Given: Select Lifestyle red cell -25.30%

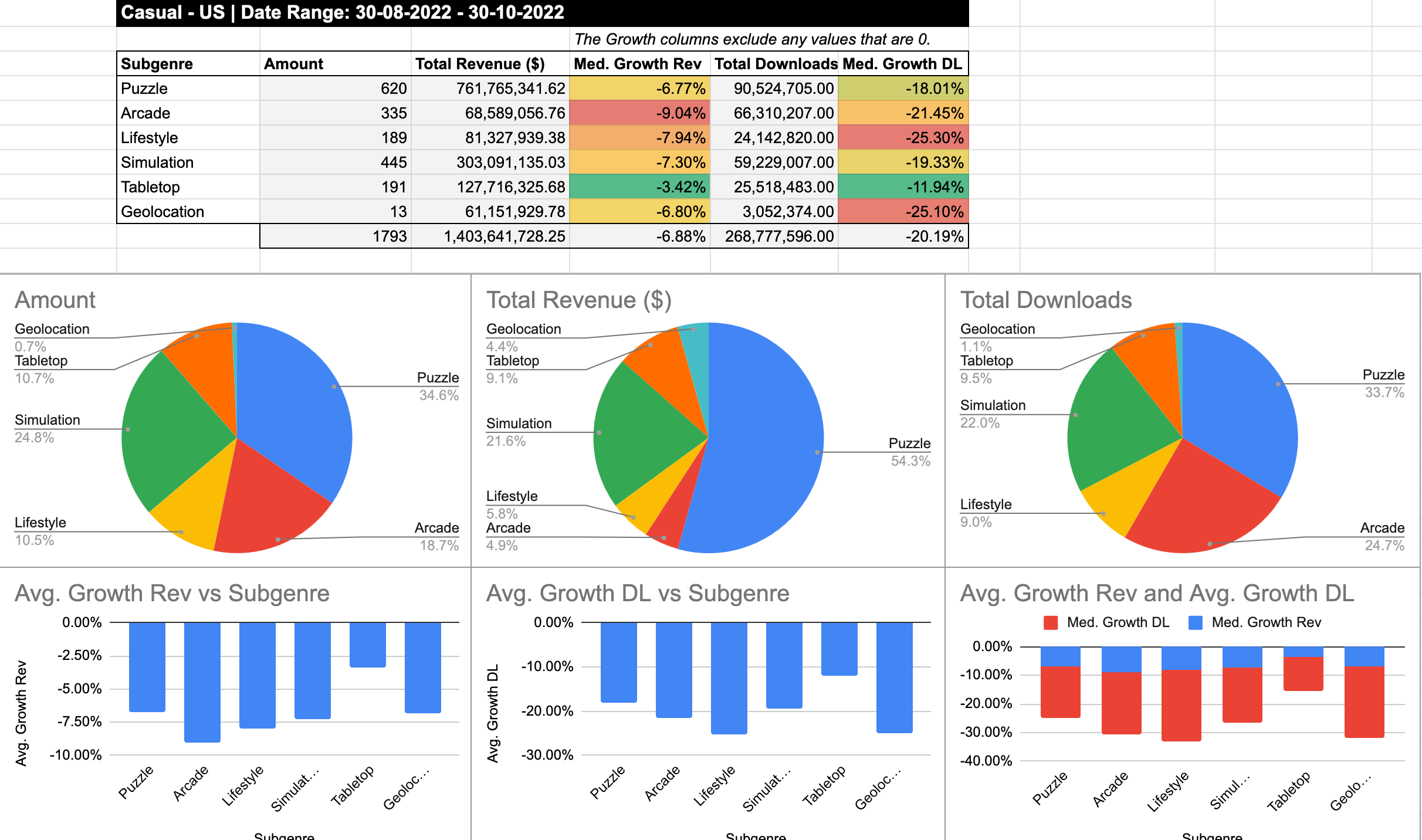Looking at the screenshot, I should click(x=903, y=138).
